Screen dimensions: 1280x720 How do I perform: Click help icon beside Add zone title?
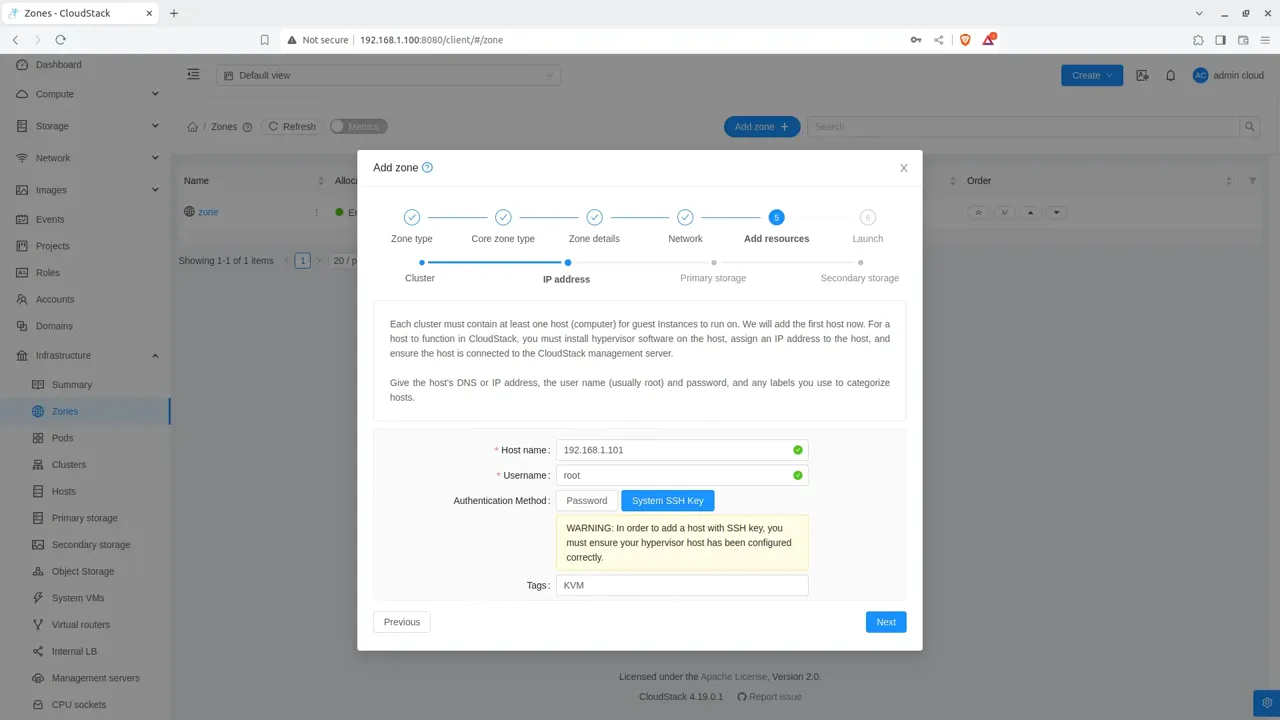coord(427,167)
